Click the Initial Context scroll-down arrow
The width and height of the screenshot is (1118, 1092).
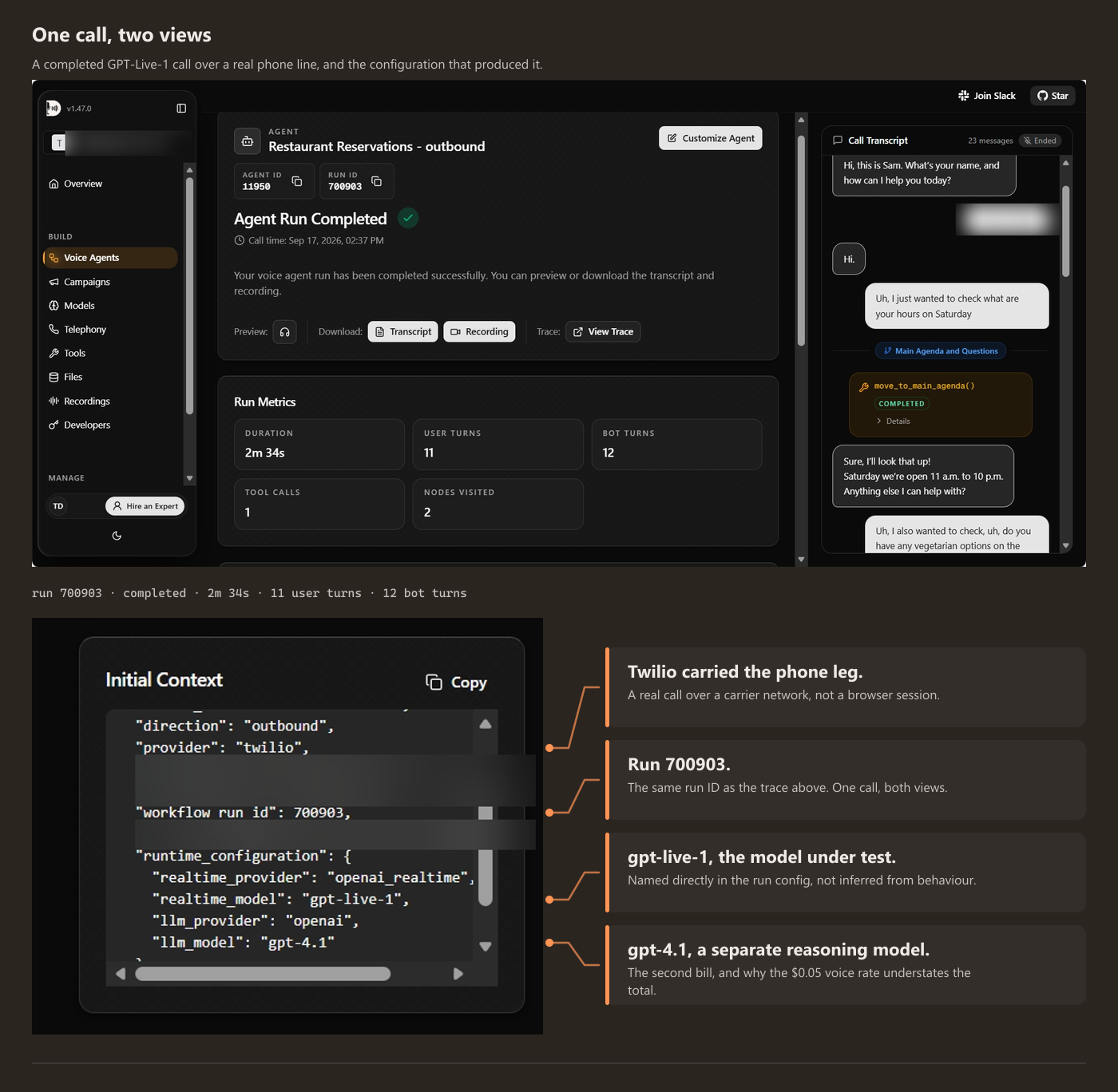coord(486,947)
